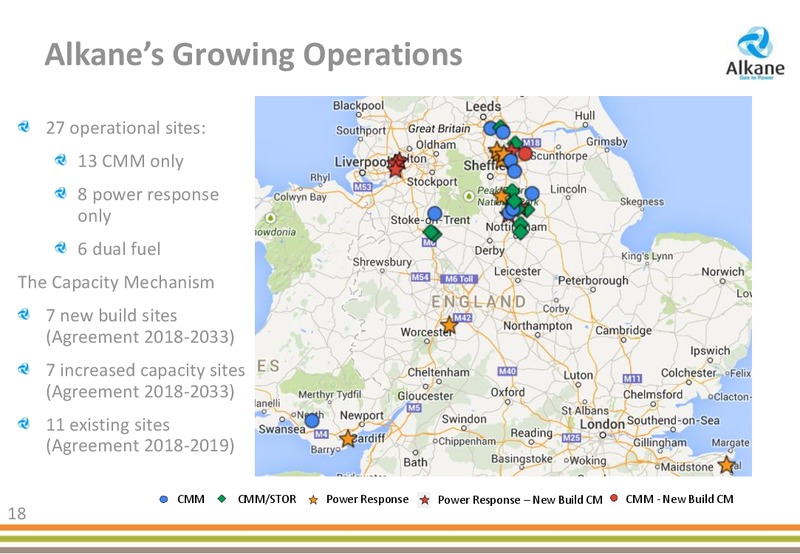Click the orange Power Response legend star

(x=313, y=500)
